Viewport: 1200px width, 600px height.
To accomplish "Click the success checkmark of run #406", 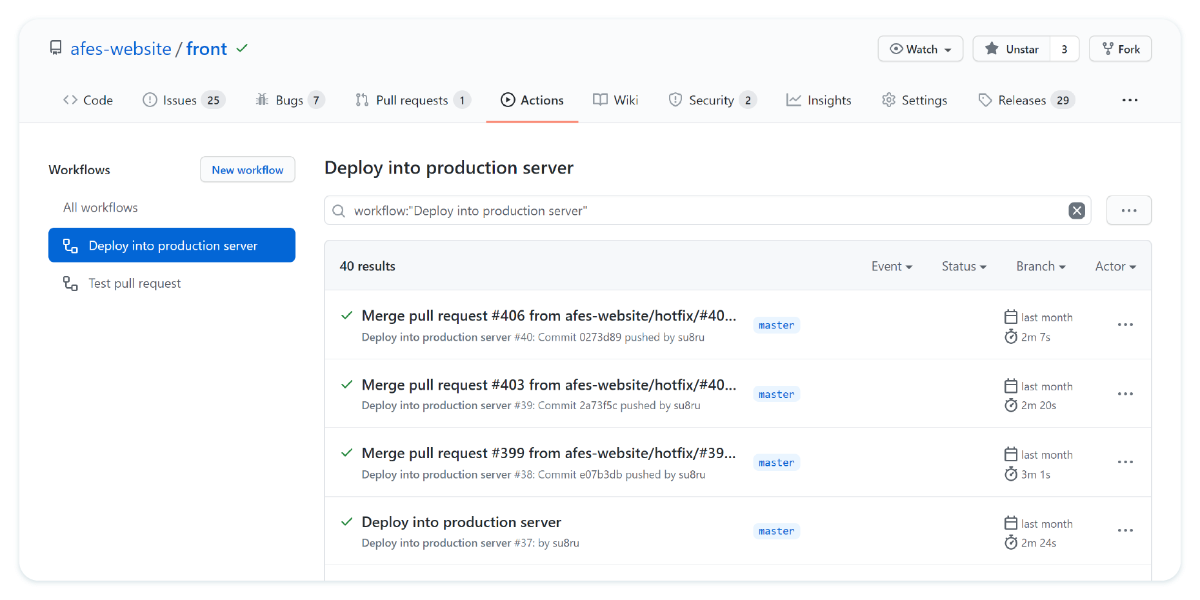I will point(347,315).
